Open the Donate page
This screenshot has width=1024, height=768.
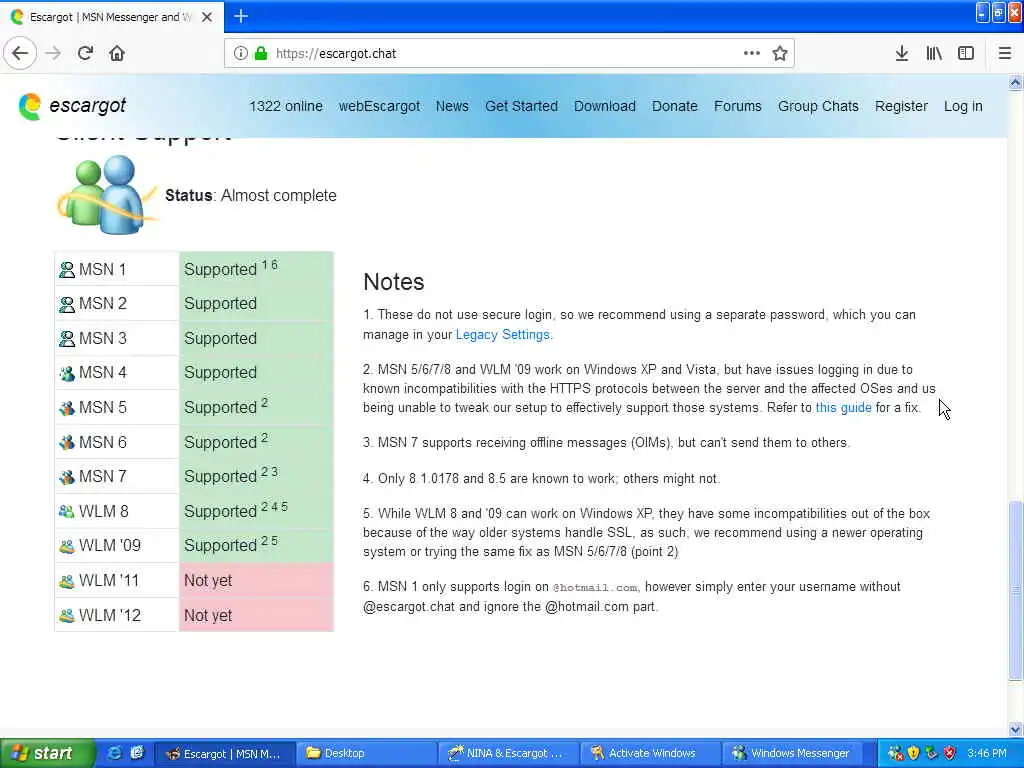675,106
